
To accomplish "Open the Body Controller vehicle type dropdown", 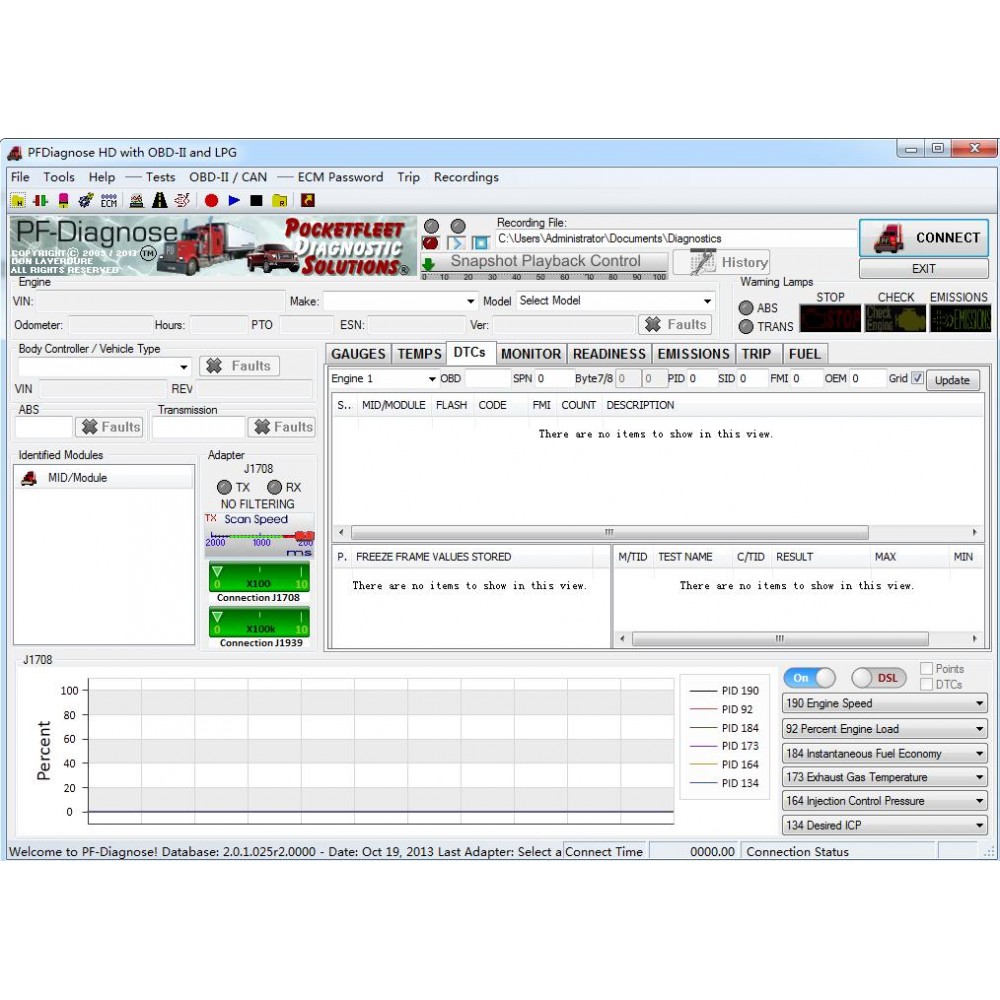I will click(105, 367).
